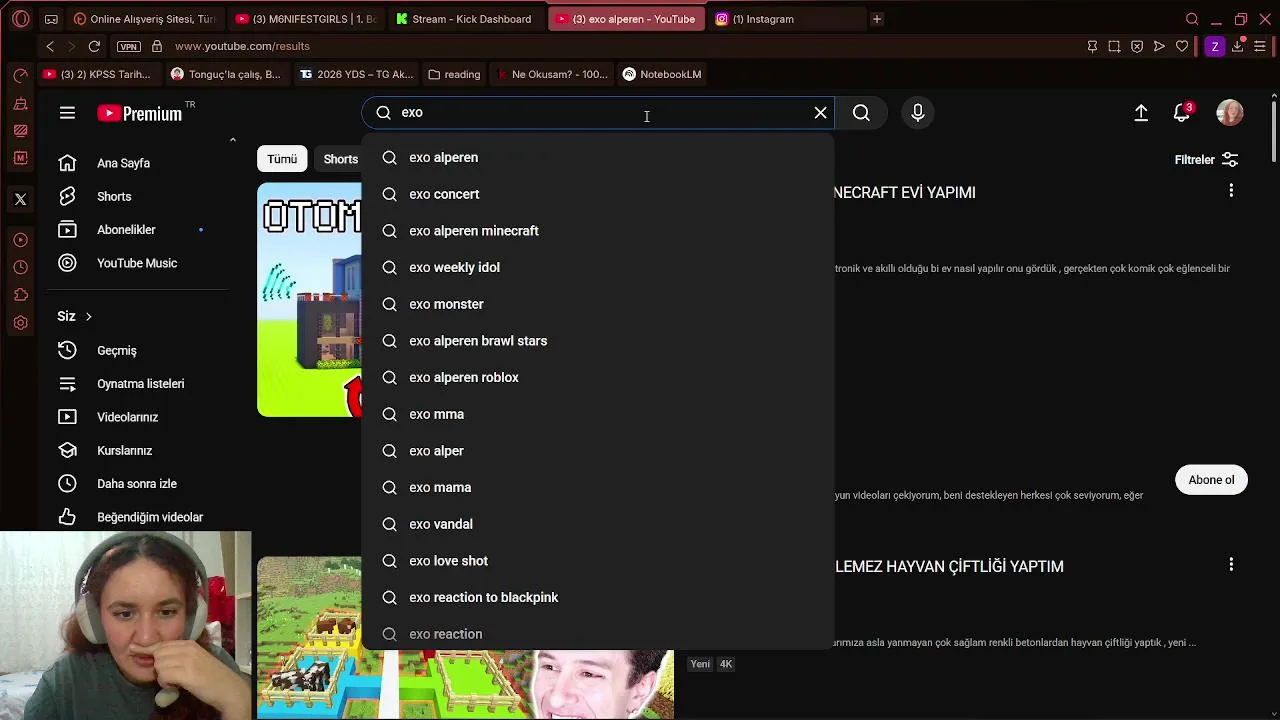Open browser sidebar settings gear

point(20,323)
